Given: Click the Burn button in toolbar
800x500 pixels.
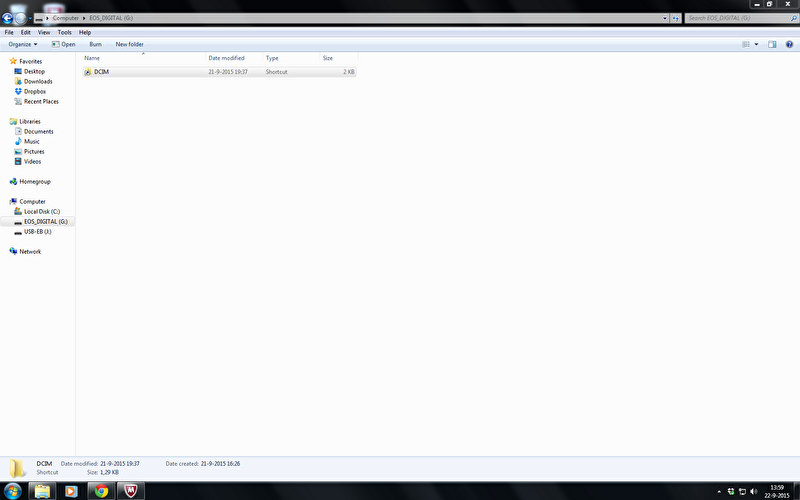Looking at the screenshot, I should (95, 44).
